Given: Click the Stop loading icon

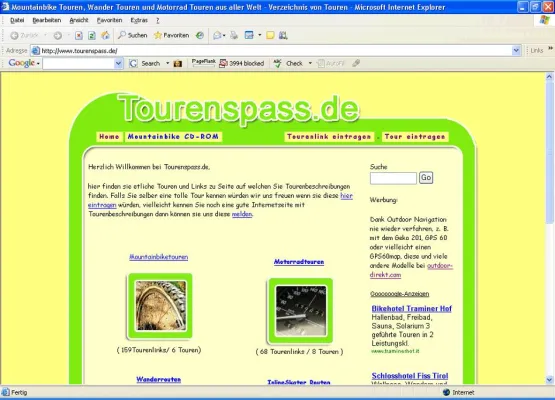Looking at the screenshot, I should 79,35.
